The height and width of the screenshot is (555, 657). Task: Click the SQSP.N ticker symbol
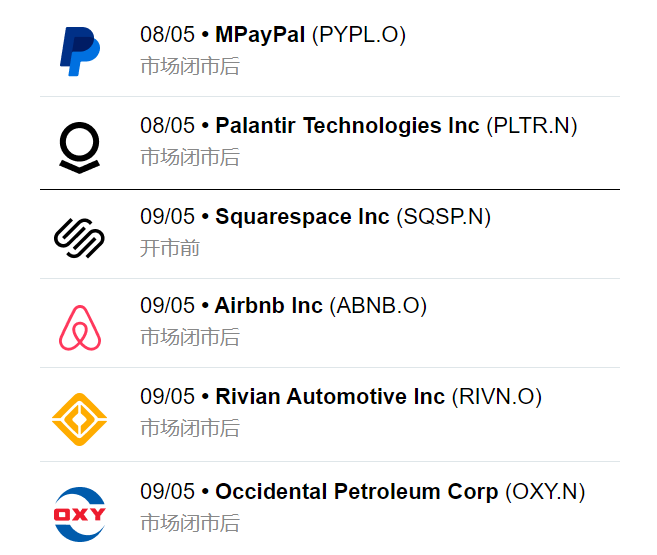444,217
